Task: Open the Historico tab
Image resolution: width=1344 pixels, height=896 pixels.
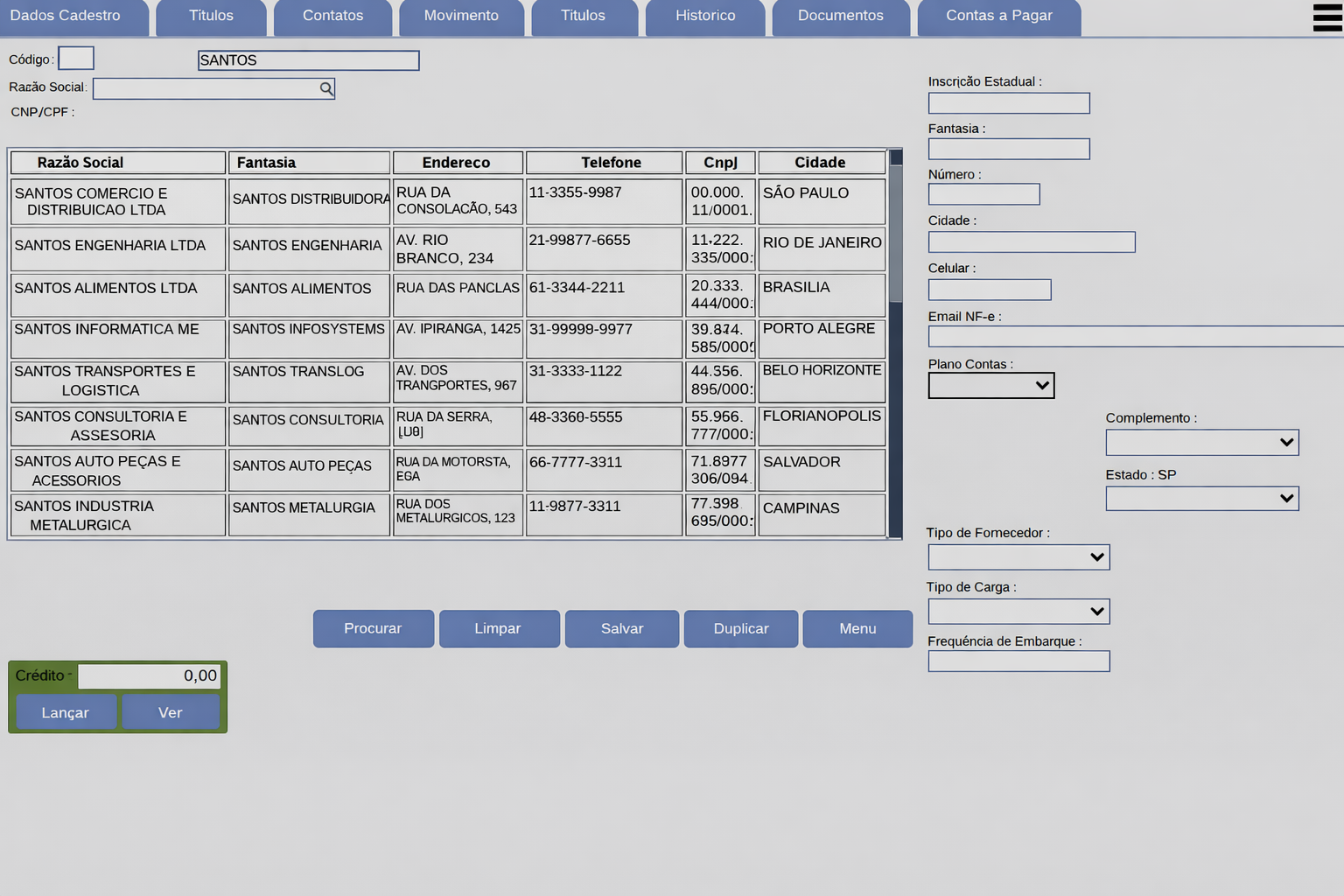Action: pos(705,17)
